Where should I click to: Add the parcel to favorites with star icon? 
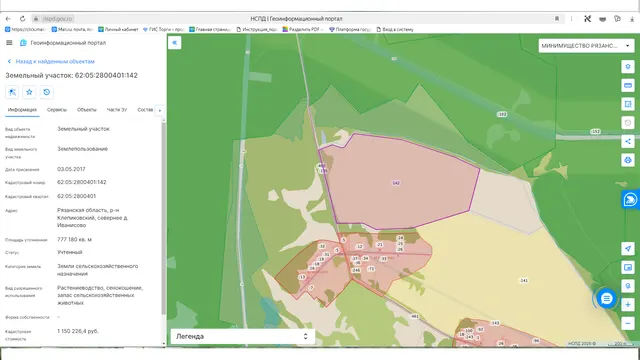29,92
